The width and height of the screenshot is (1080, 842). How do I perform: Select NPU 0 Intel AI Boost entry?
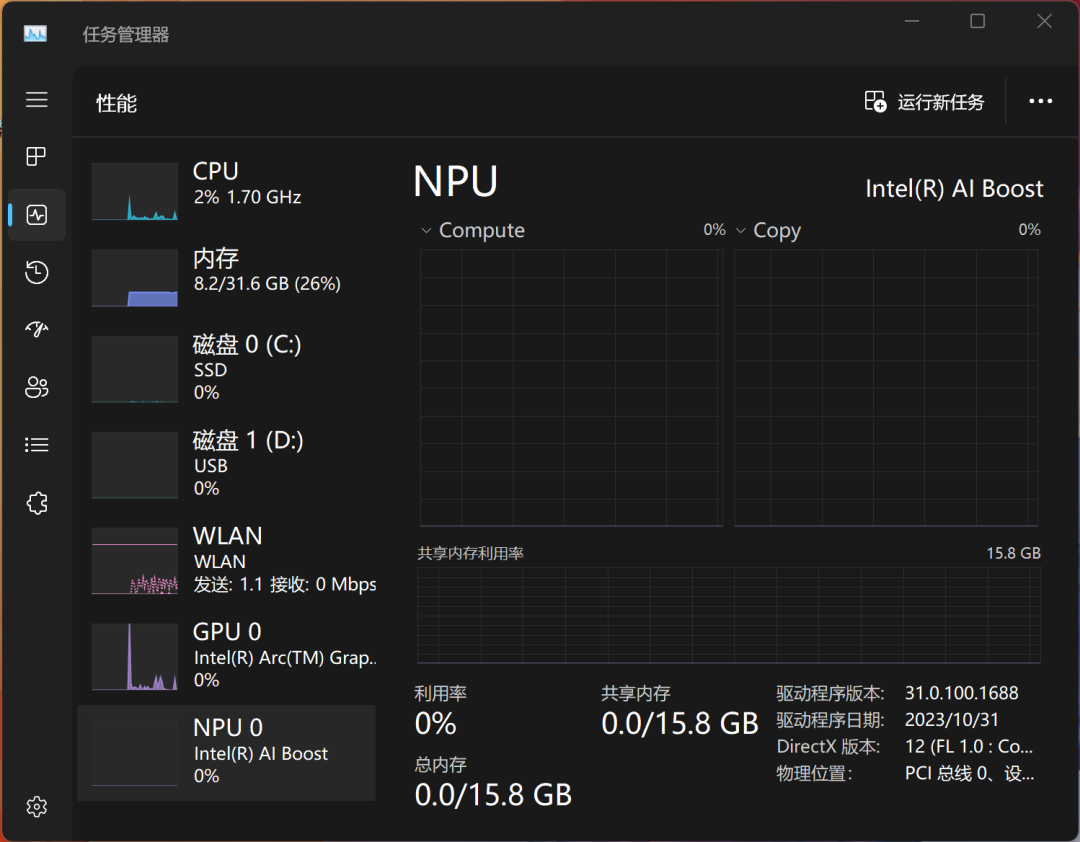pos(227,752)
